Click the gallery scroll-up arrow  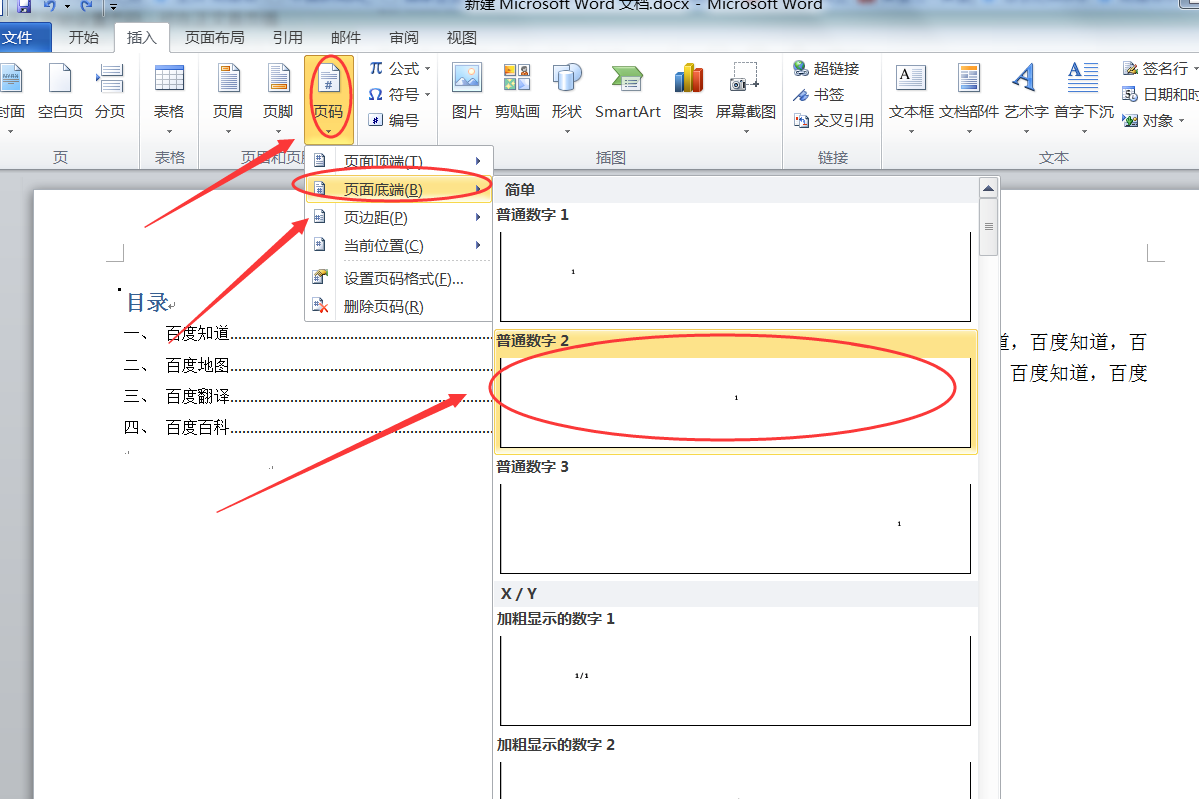(988, 188)
